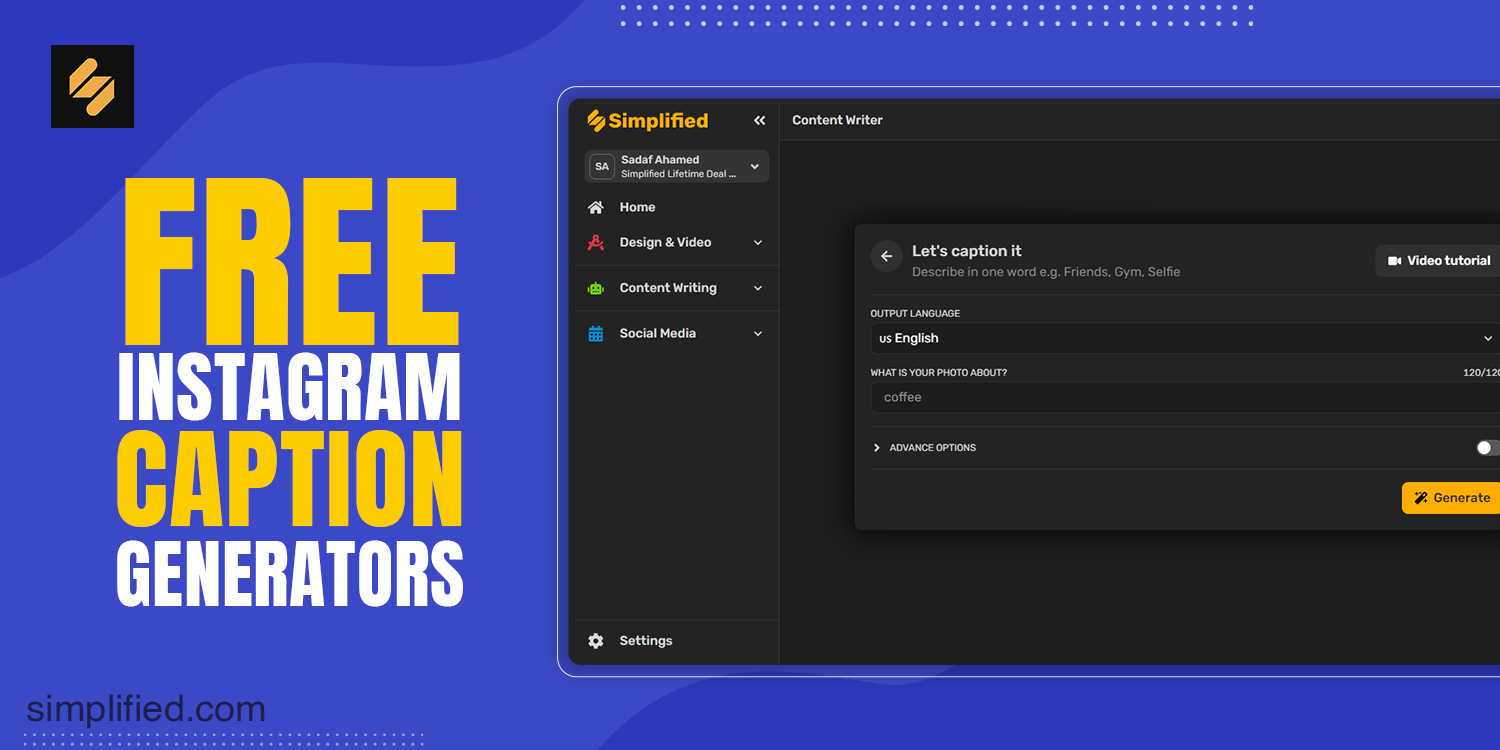Expand the Design & Video menu chevron
This screenshot has height=750, width=1500.
coord(758,243)
